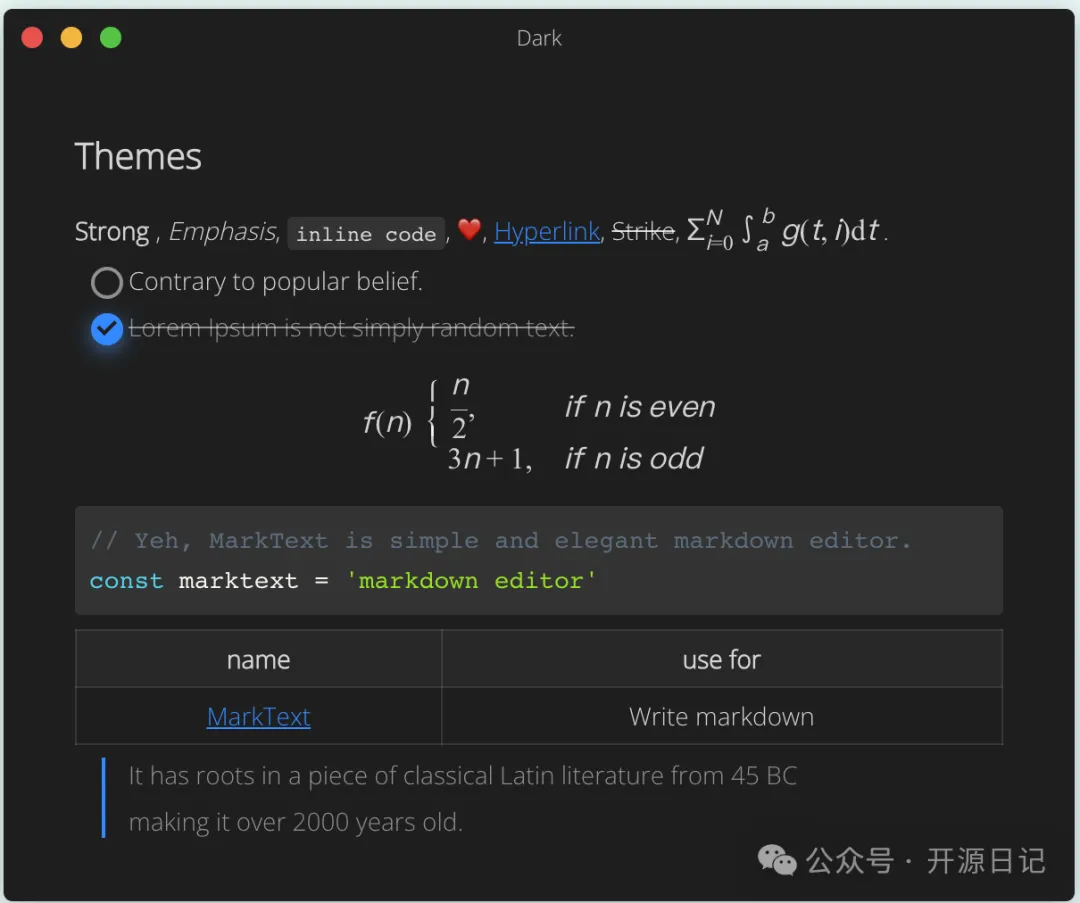
Task: Click the Themes heading
Action: click(x=138, y=157)
